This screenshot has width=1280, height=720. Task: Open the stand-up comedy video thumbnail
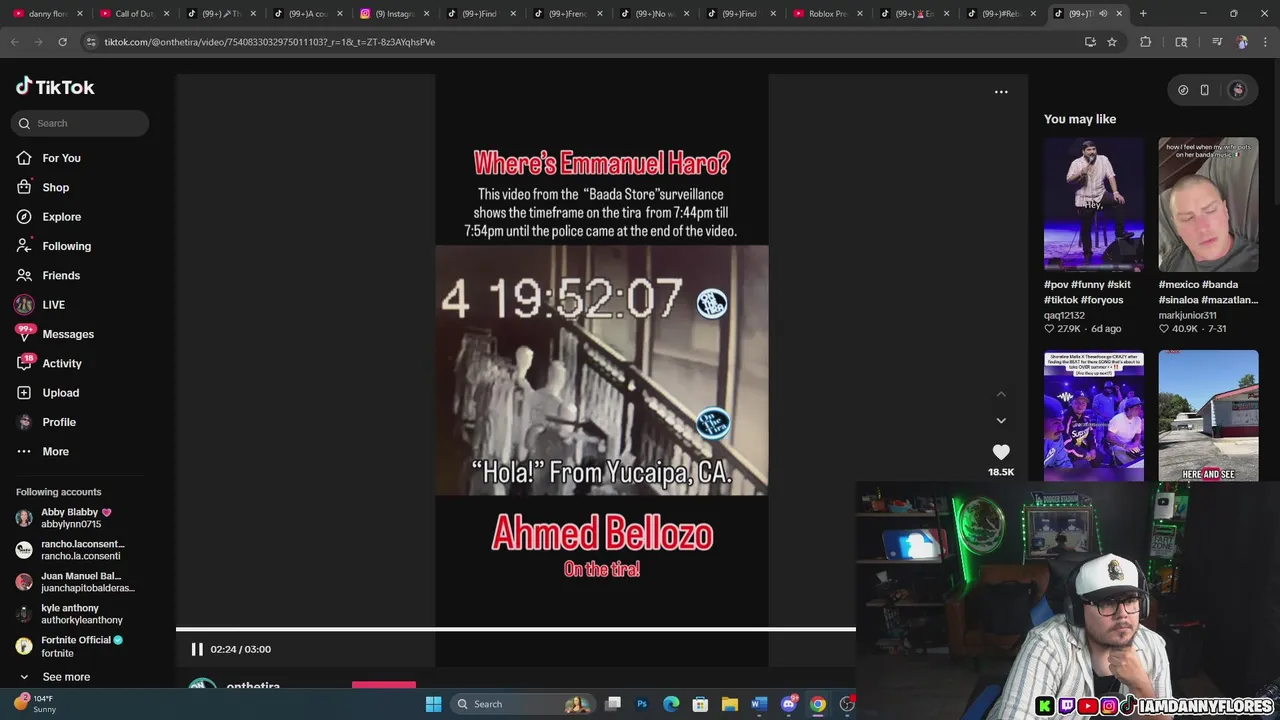[x=1094, y=205]
